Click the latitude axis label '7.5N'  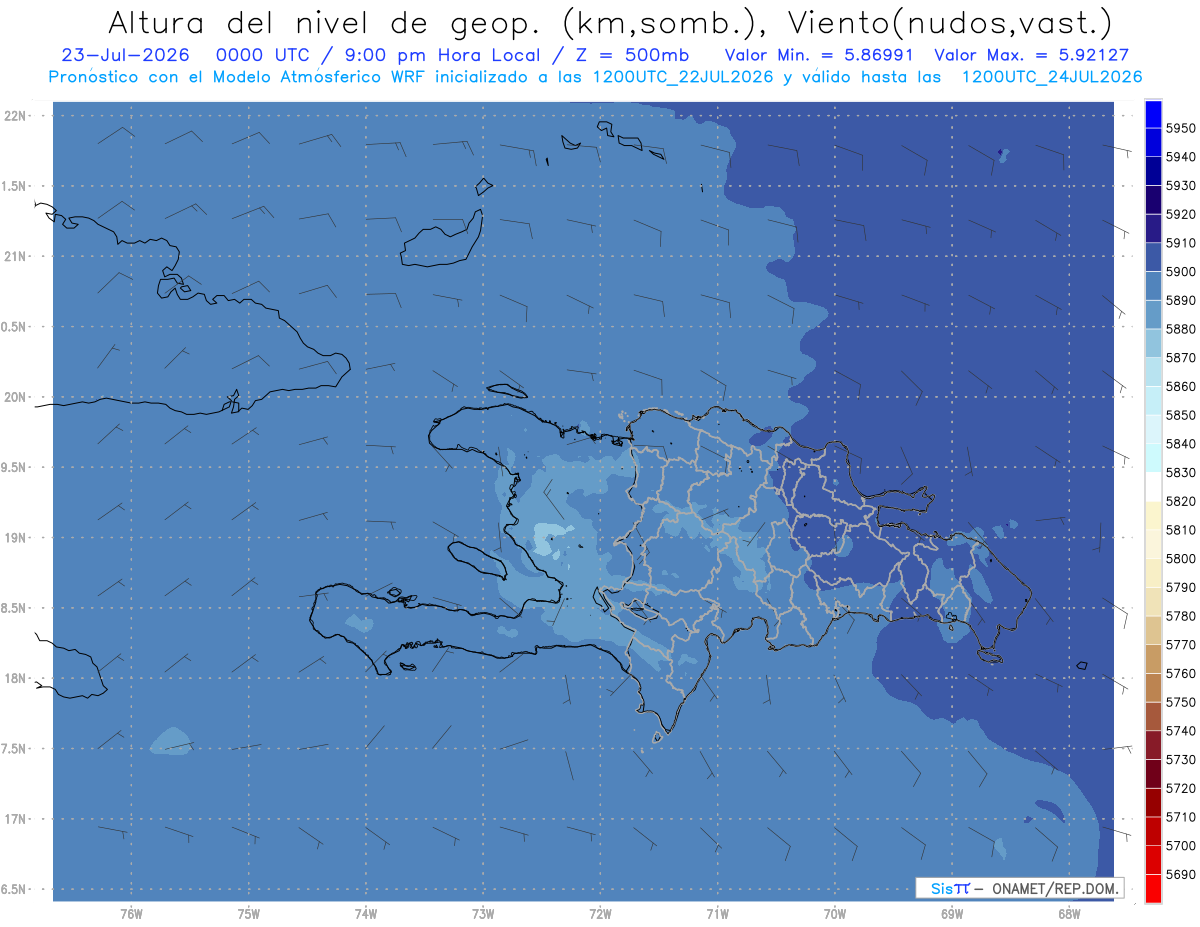click(x=14, y=748)
